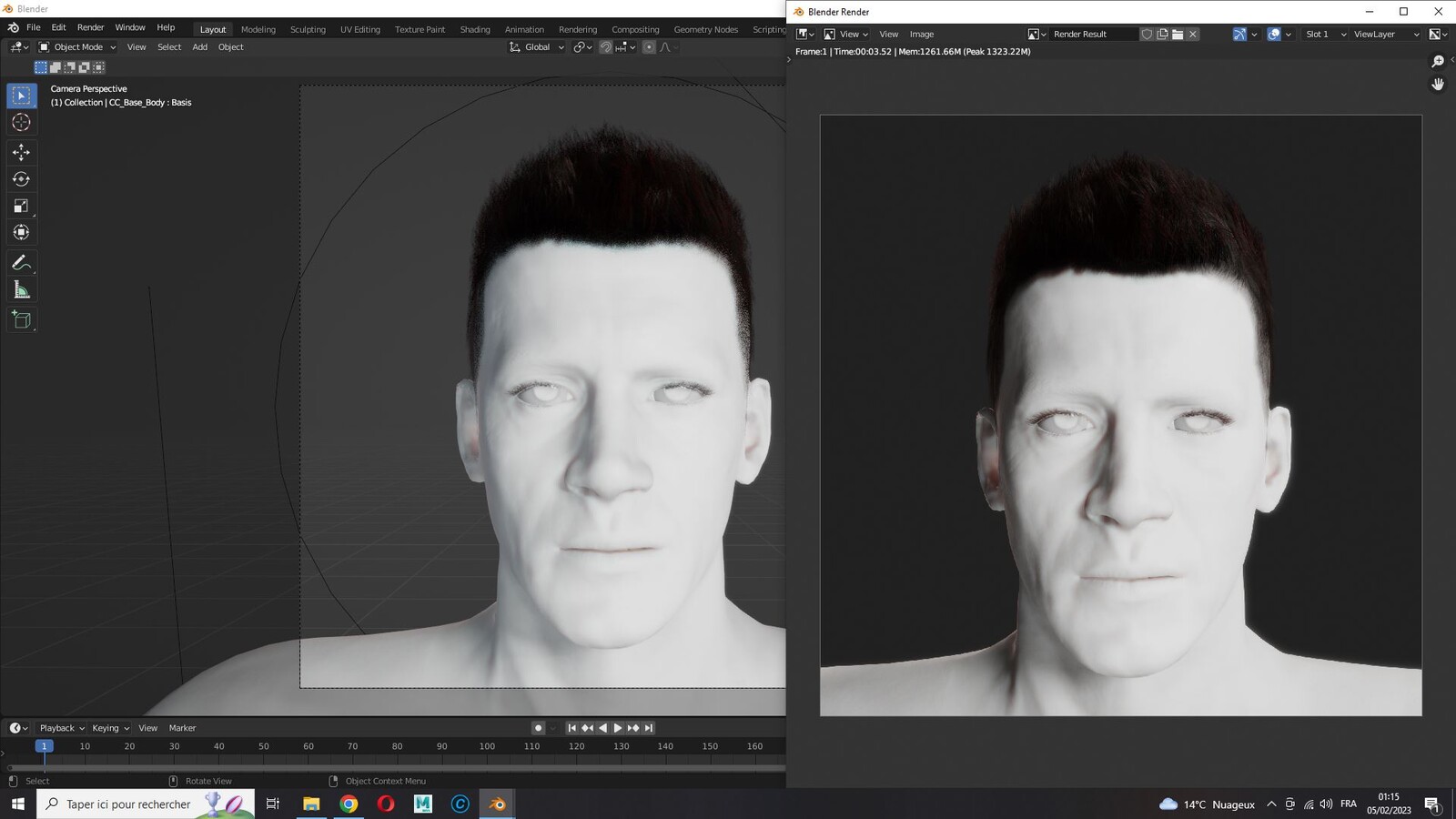The image size is (1456, 819).
Task: Switch to the Modeling workspace tab
Action: pyautogui.click(x=258, y=30)
